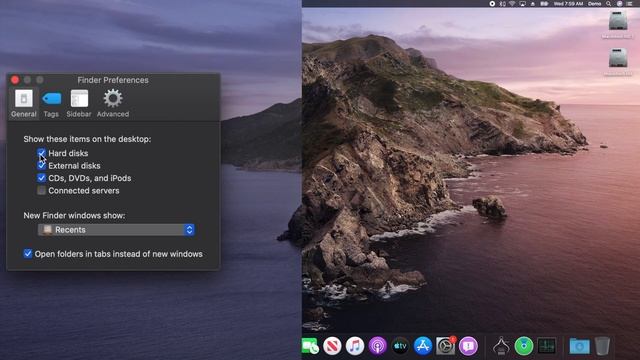Open Spotlight search in the menu bar
The image size is (640, 360).
tap(609, 4)
